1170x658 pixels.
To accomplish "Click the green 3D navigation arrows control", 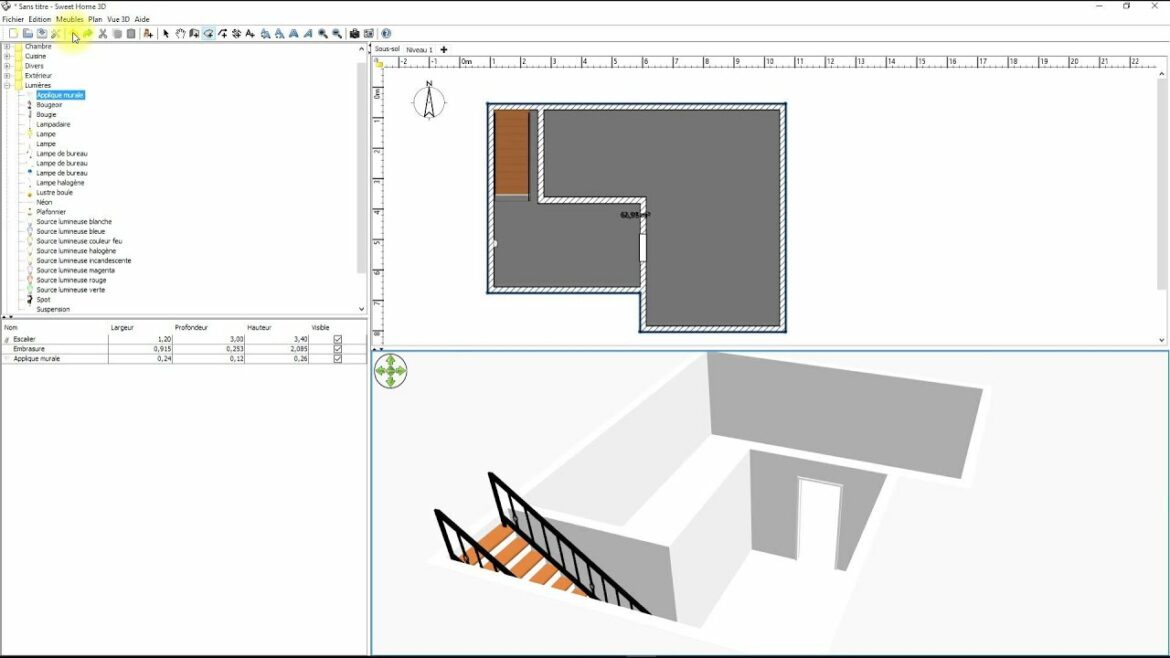I will (390, 371).
